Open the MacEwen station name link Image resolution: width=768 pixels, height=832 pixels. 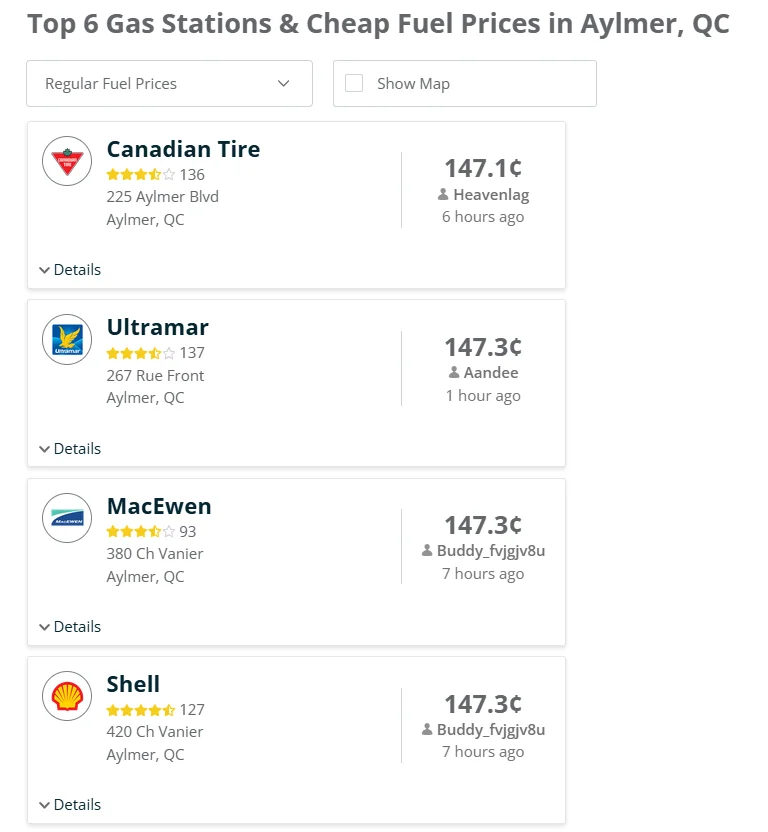coord(159,506)
